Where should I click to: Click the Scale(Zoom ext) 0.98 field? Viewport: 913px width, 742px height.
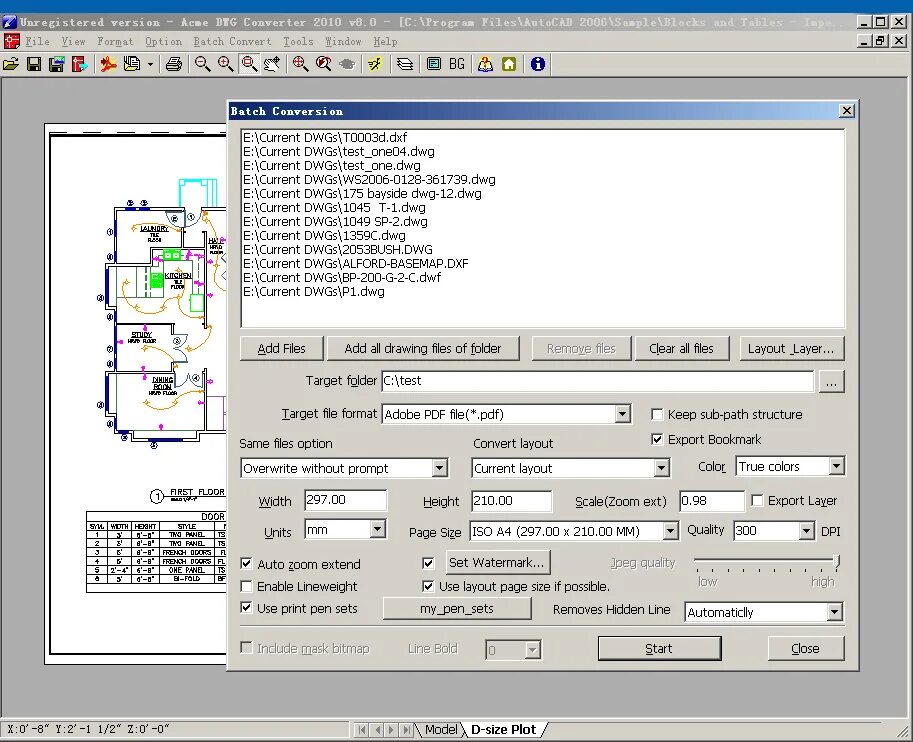712,501
